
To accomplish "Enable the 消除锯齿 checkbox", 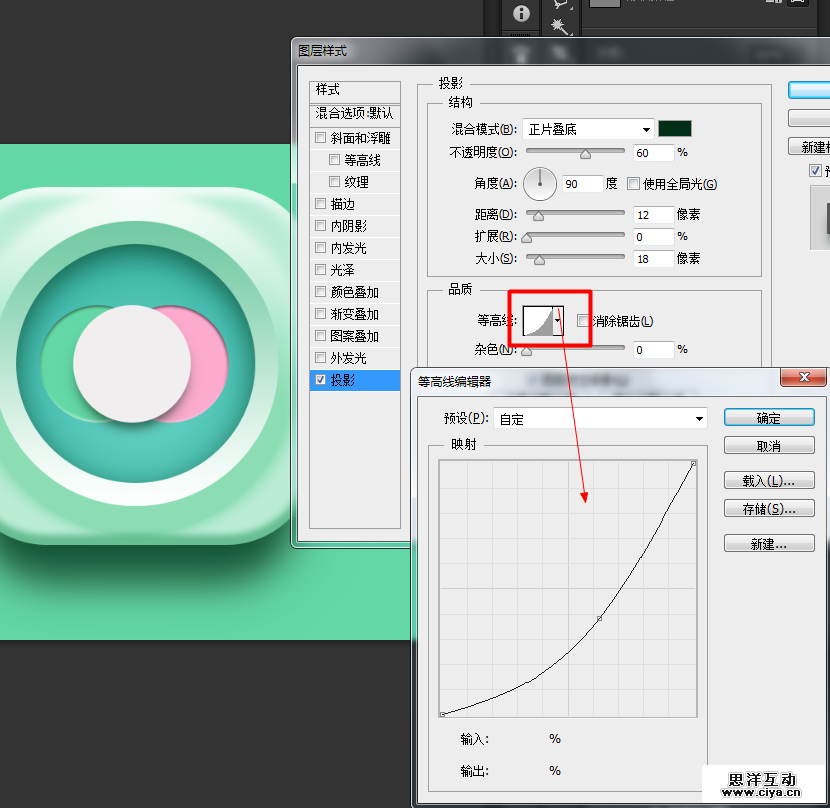I will (x=583, y=321).
